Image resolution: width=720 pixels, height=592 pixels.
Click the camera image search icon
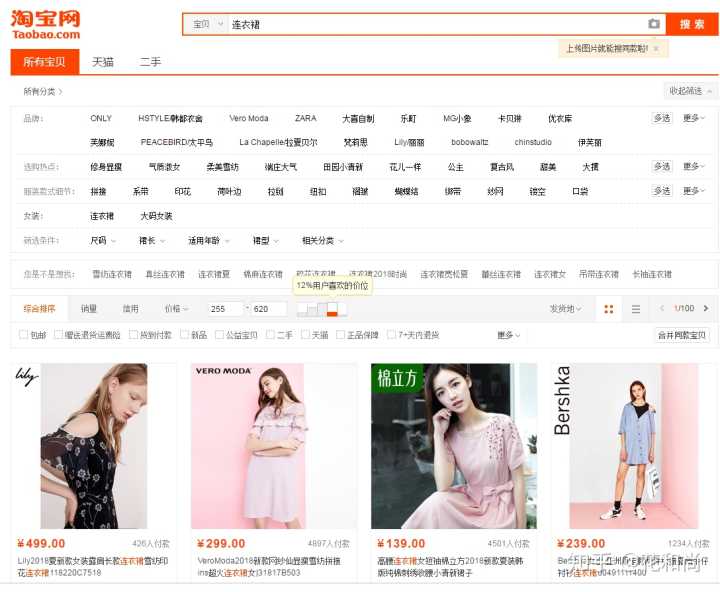(654, 24)
